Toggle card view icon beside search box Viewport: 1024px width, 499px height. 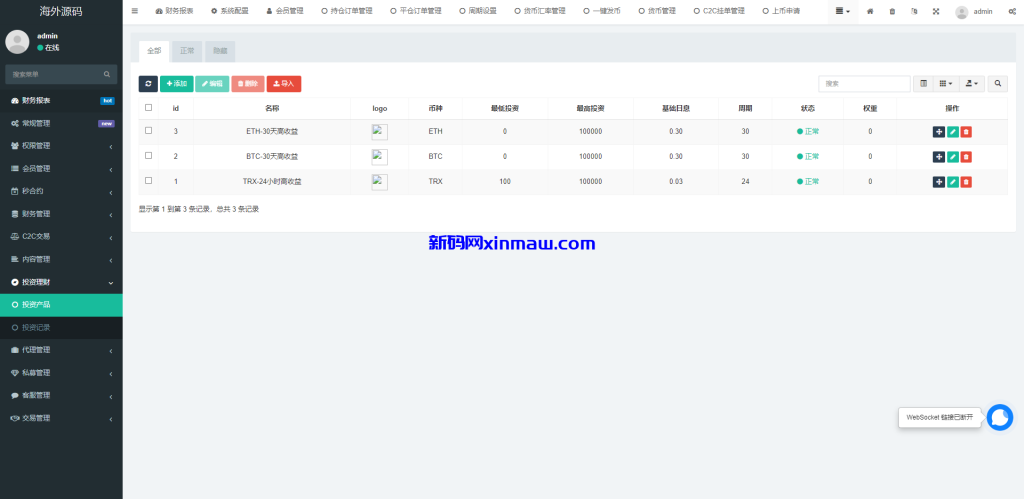[923, 84]
